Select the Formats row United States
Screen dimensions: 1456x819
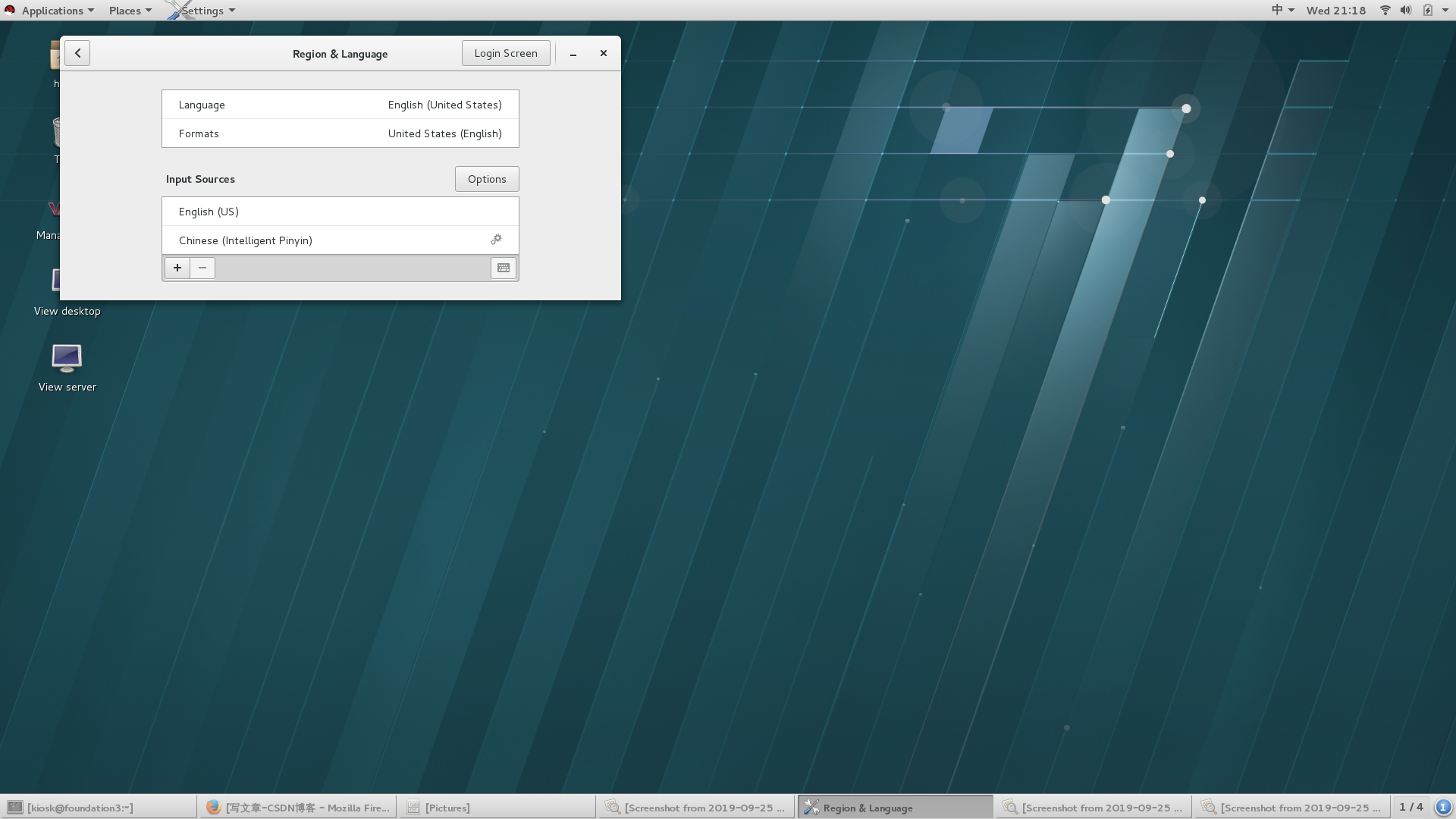click(x=340, y=133)
